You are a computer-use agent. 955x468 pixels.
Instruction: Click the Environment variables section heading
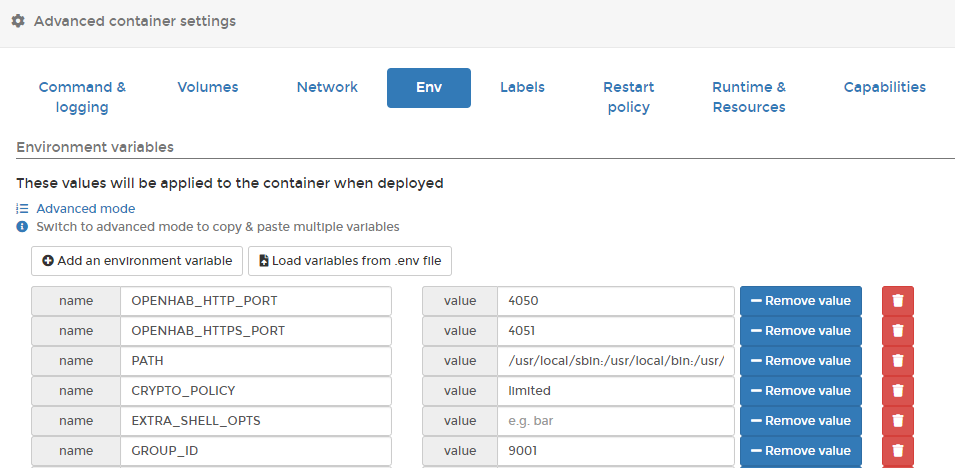coord(95,147)
